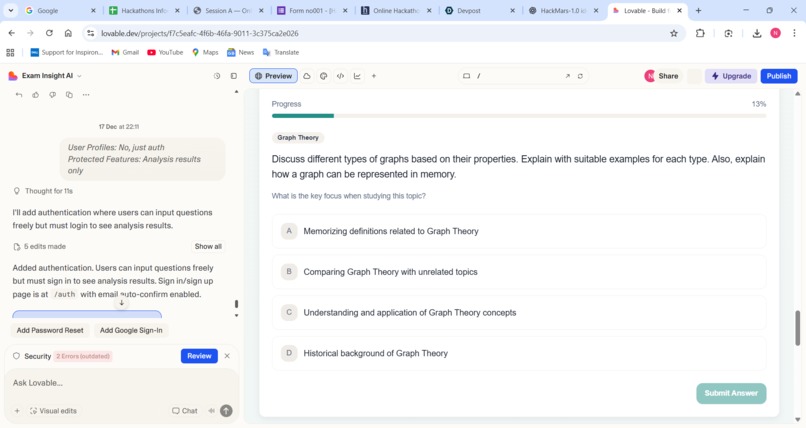Open the Chrome three-dot menu
Screen dimensions: 806x428
click(794, 33)
